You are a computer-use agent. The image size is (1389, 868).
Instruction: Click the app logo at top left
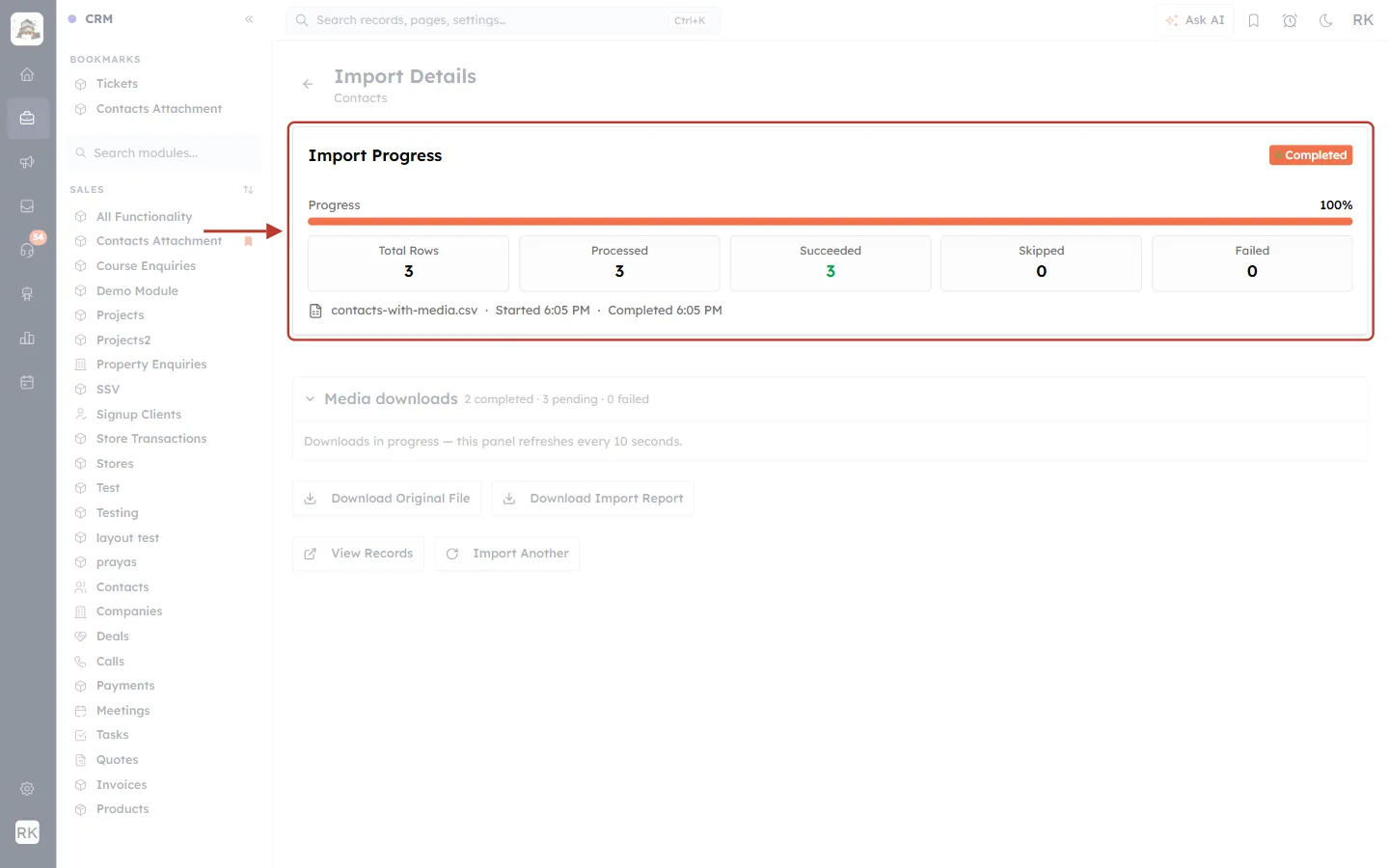[27, 29]
